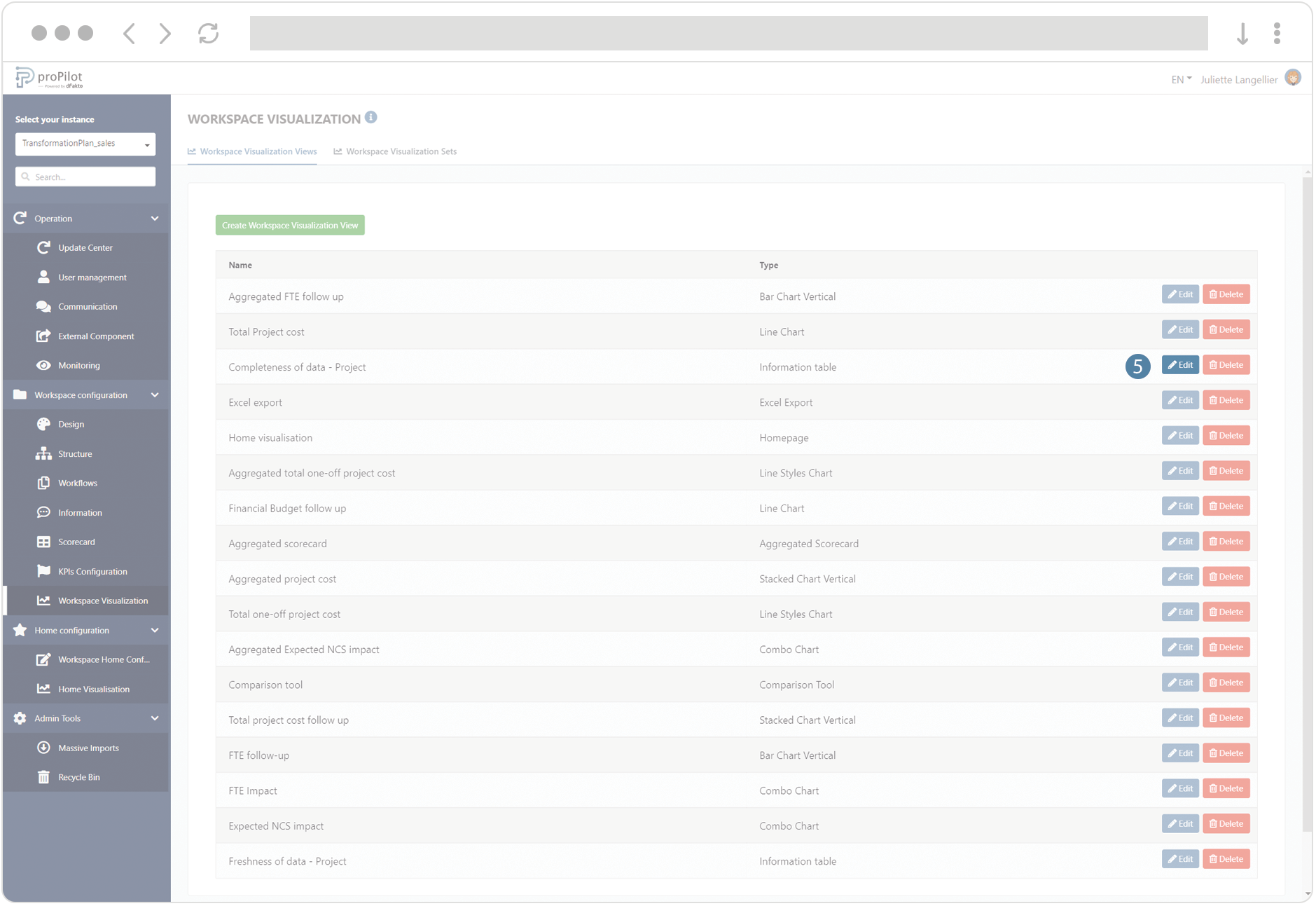Edit the Completeness of data - Project view
This screenshot has width=1316, height=906.
pos(1179,365)
